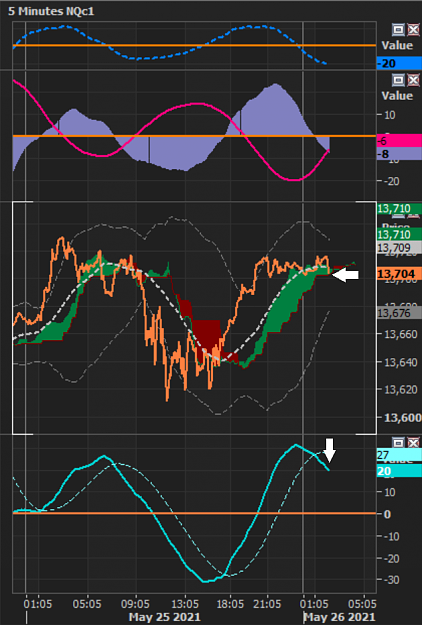Click the light cyan 27 value tag
422x625 pixels.
coord(399,455)
